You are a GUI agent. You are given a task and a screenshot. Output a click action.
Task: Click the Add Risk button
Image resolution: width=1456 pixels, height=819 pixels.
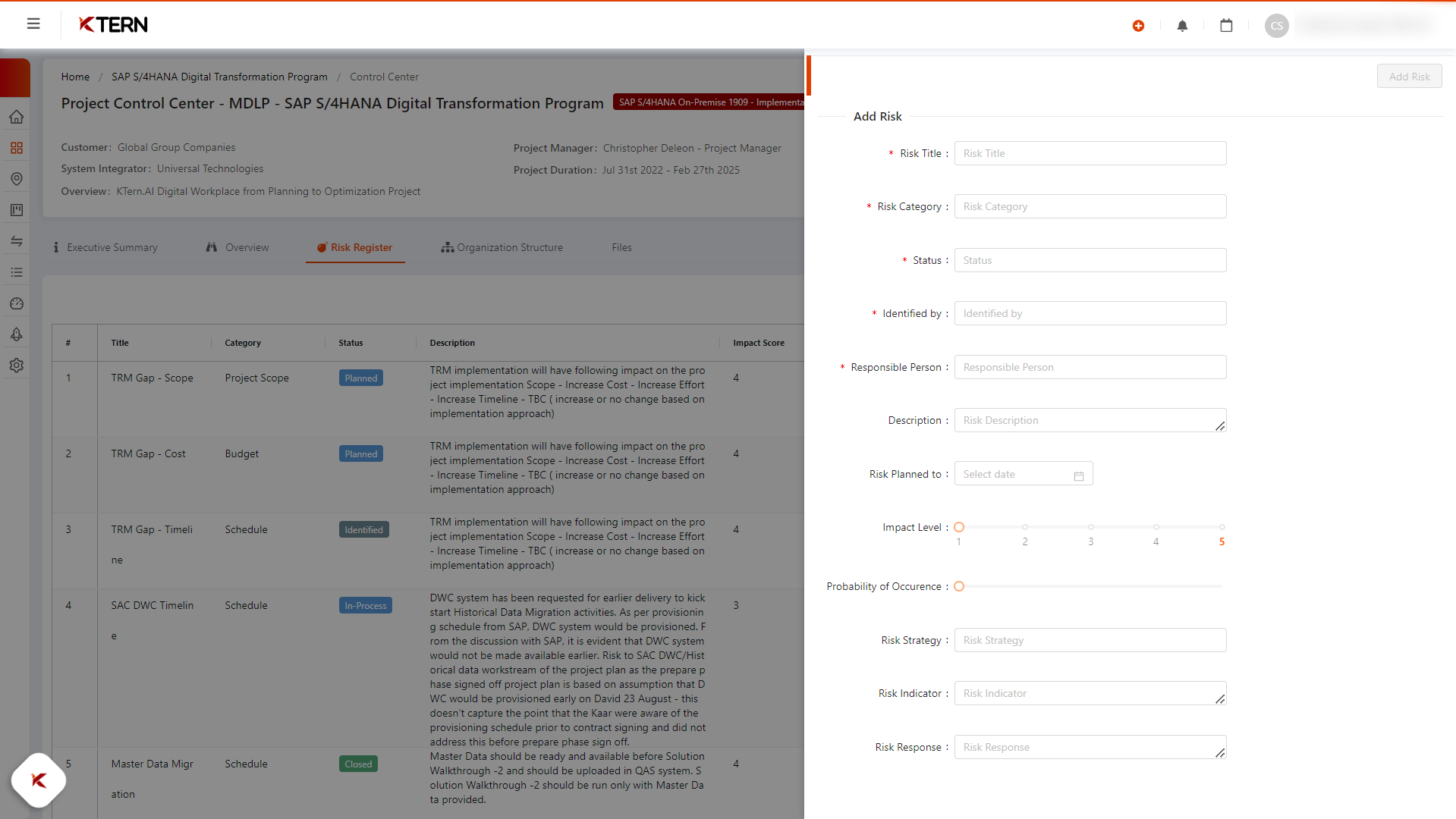click(x=1409, y=77)
